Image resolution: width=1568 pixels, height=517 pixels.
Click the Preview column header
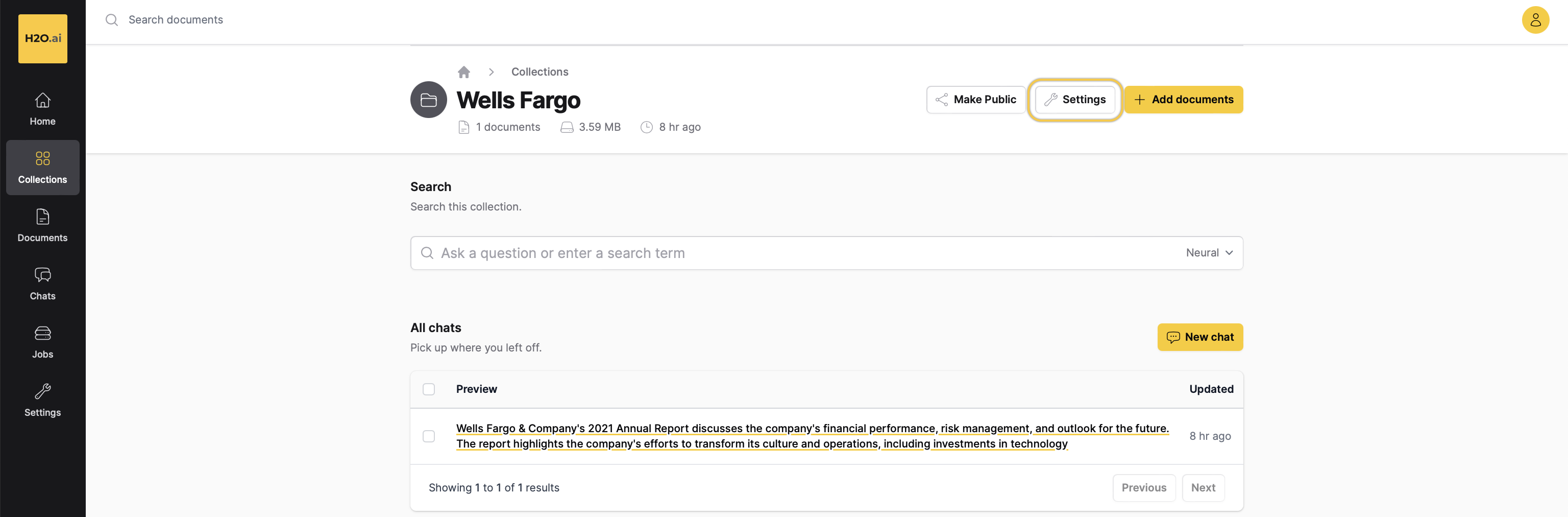tap(477, 389)
